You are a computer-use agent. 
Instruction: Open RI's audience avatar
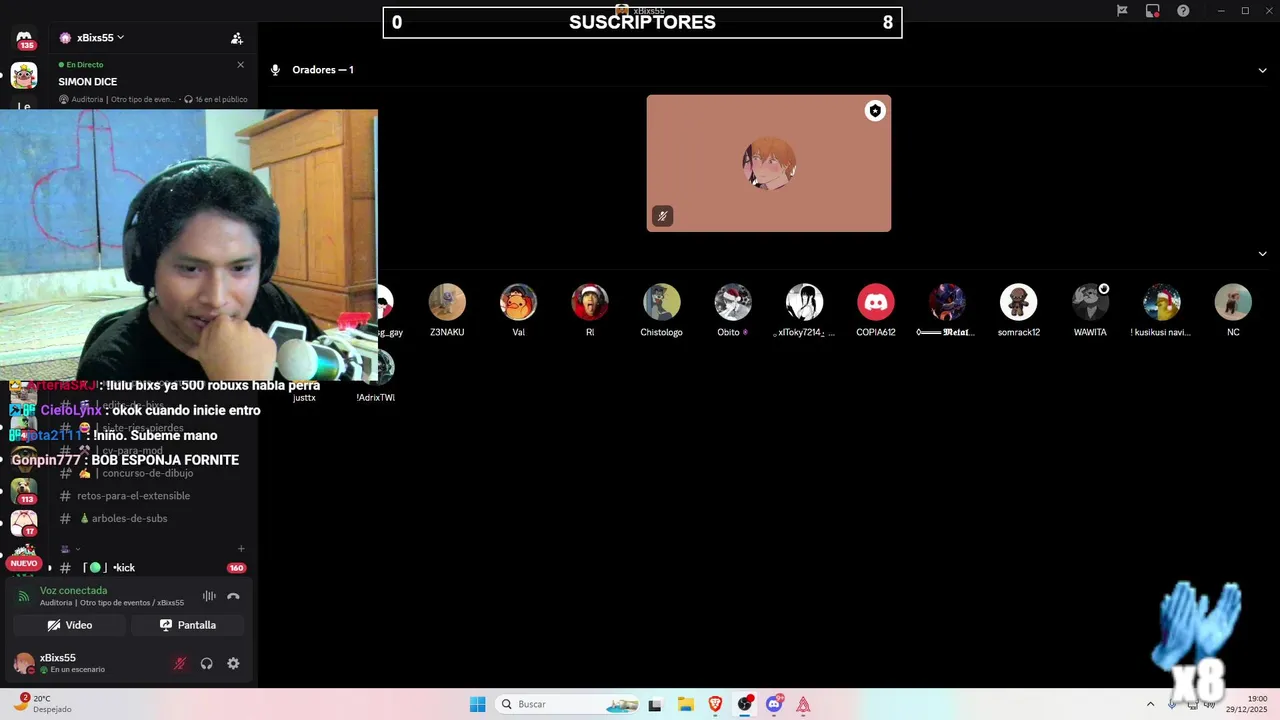(x=590, y=302)
